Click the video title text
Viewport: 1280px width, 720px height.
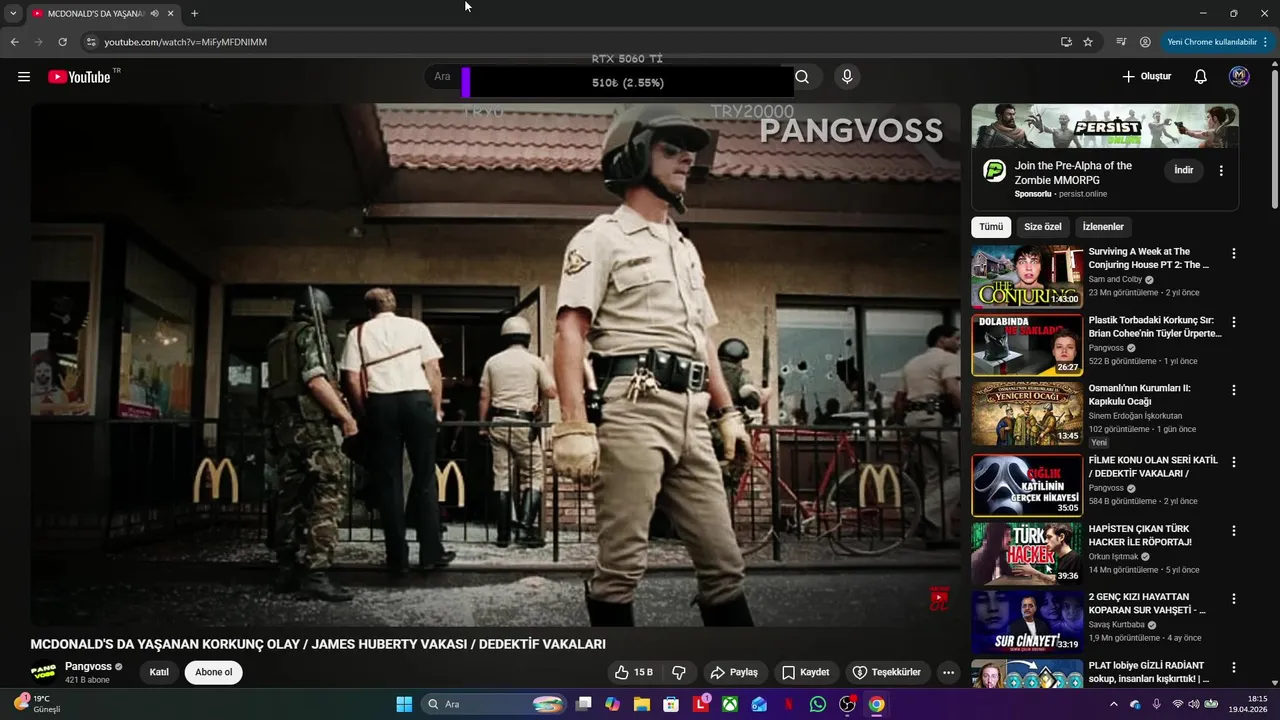pos(318,644)
